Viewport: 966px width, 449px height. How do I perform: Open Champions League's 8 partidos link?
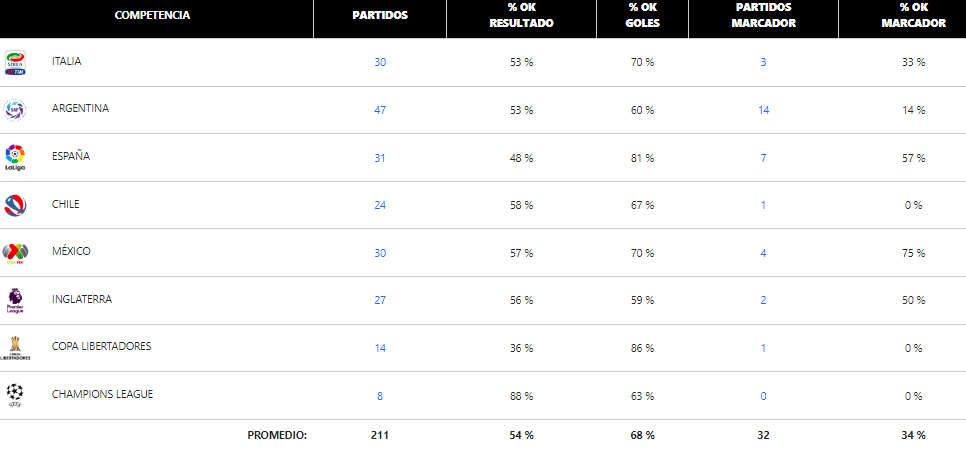coord(380,396)
